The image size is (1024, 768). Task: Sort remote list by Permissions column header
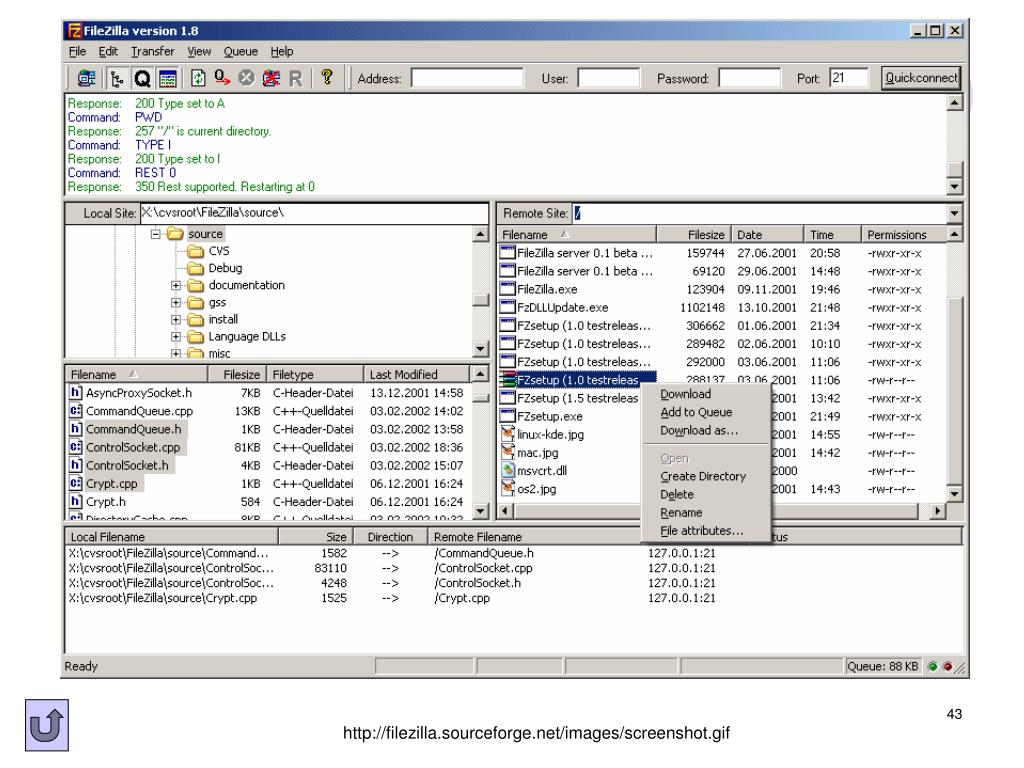903,234
